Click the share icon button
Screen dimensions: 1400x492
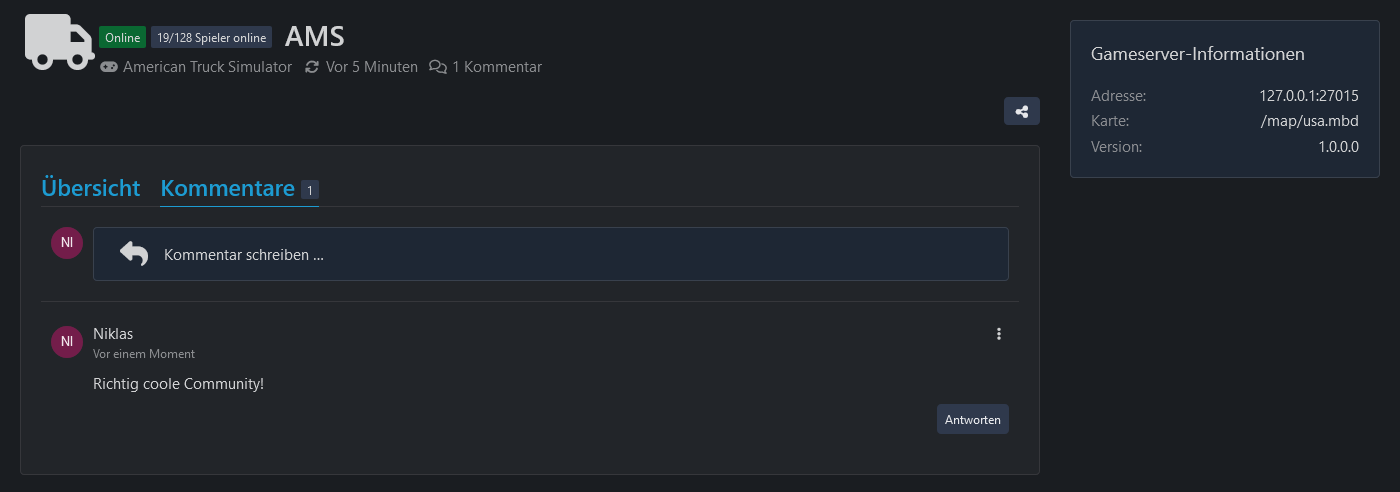coord(1021,111)
